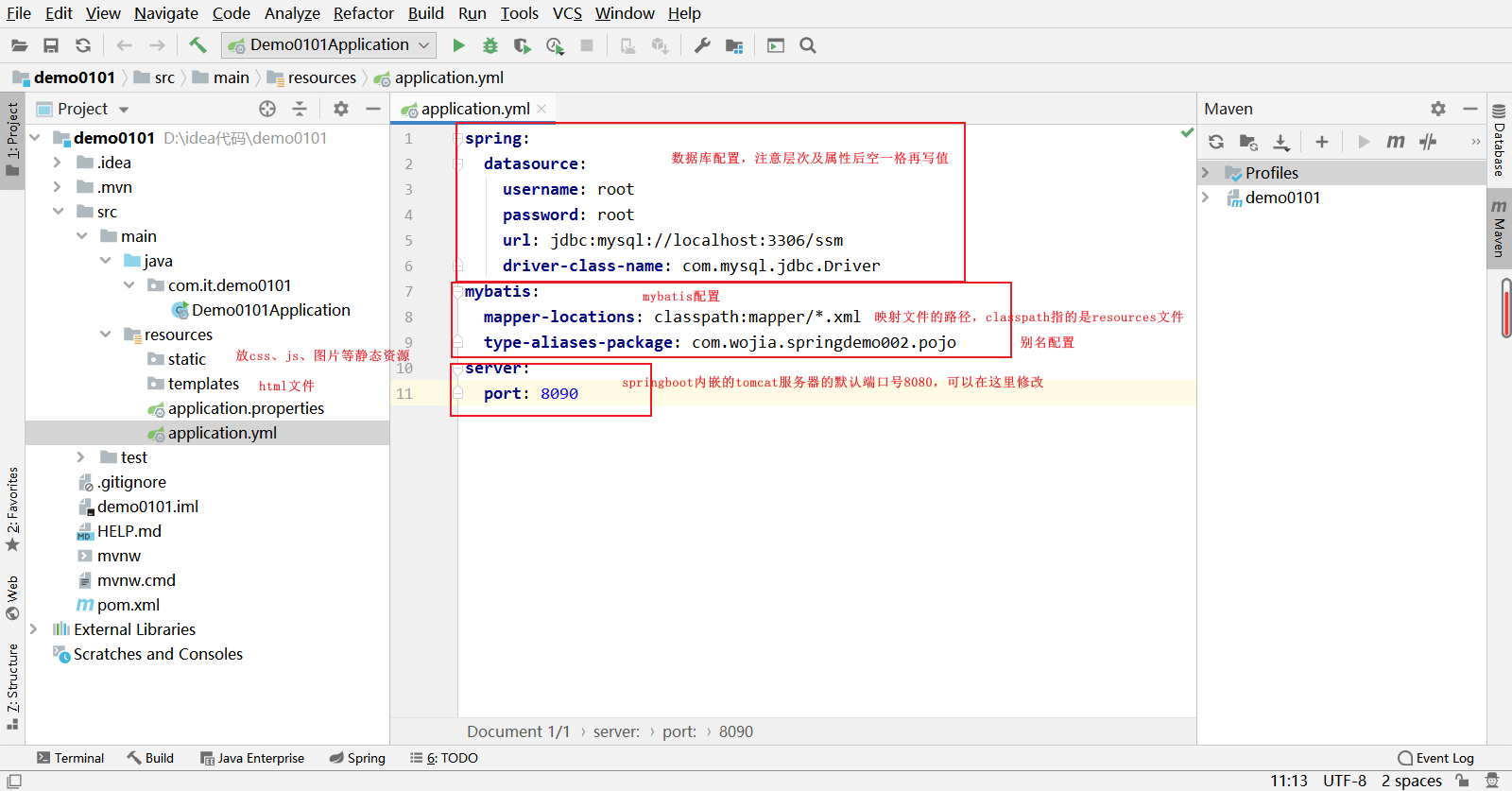1512x791 pixels.
Task: Expand the .idea folder
Action: (x=58, y=163)
